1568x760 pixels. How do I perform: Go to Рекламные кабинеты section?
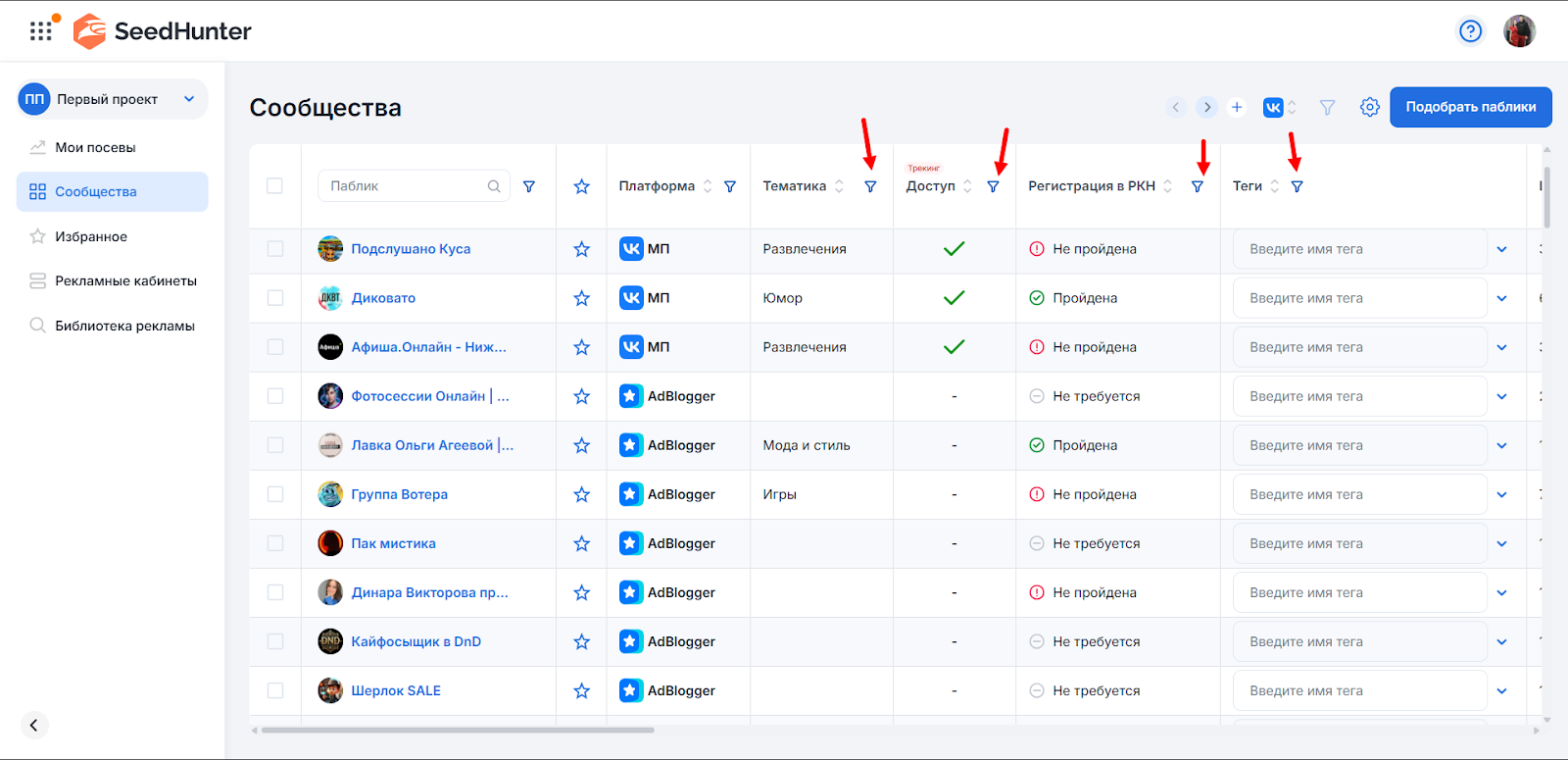point(125,280)
